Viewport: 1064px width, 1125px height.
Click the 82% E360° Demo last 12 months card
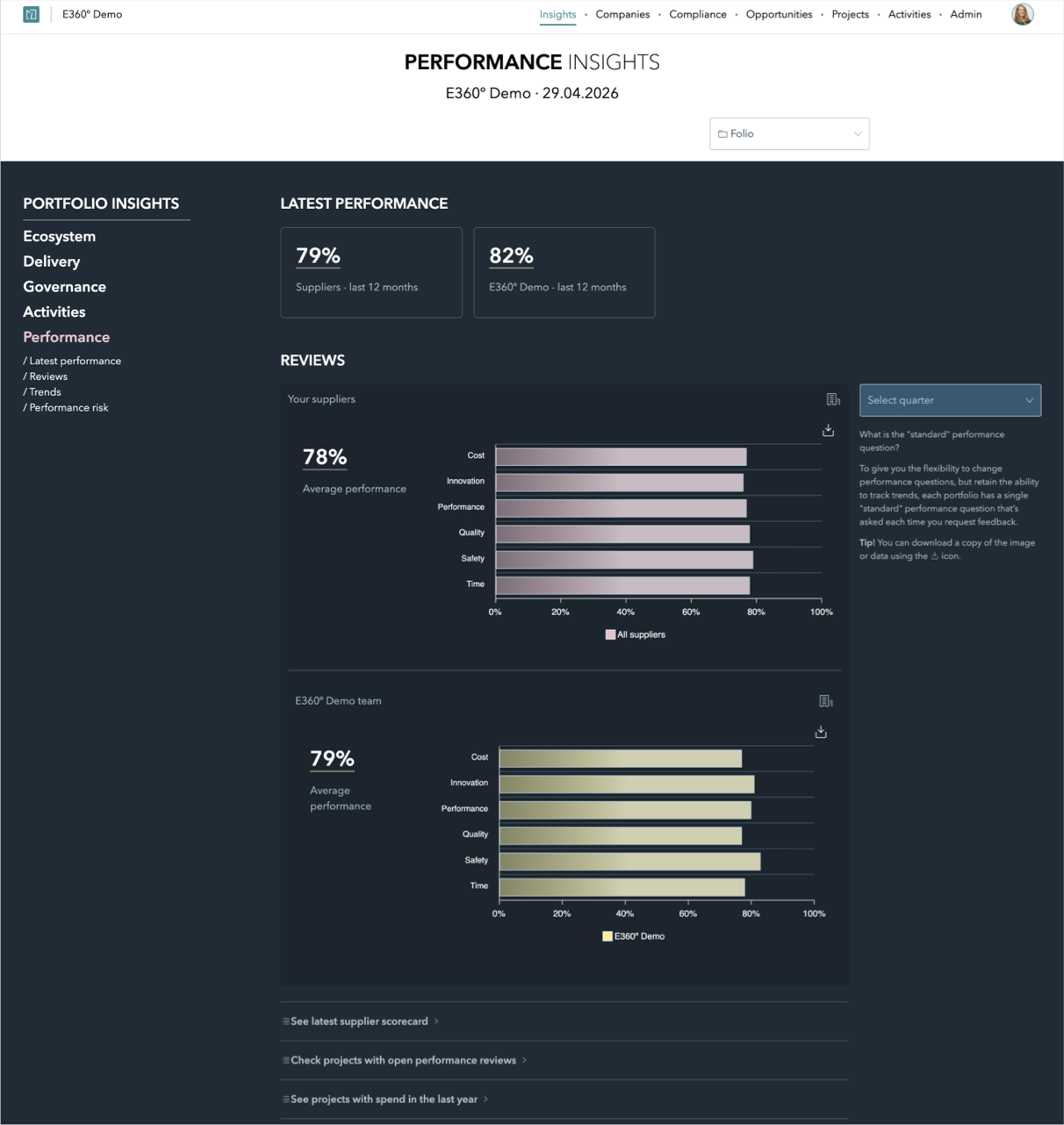[564, 272]
